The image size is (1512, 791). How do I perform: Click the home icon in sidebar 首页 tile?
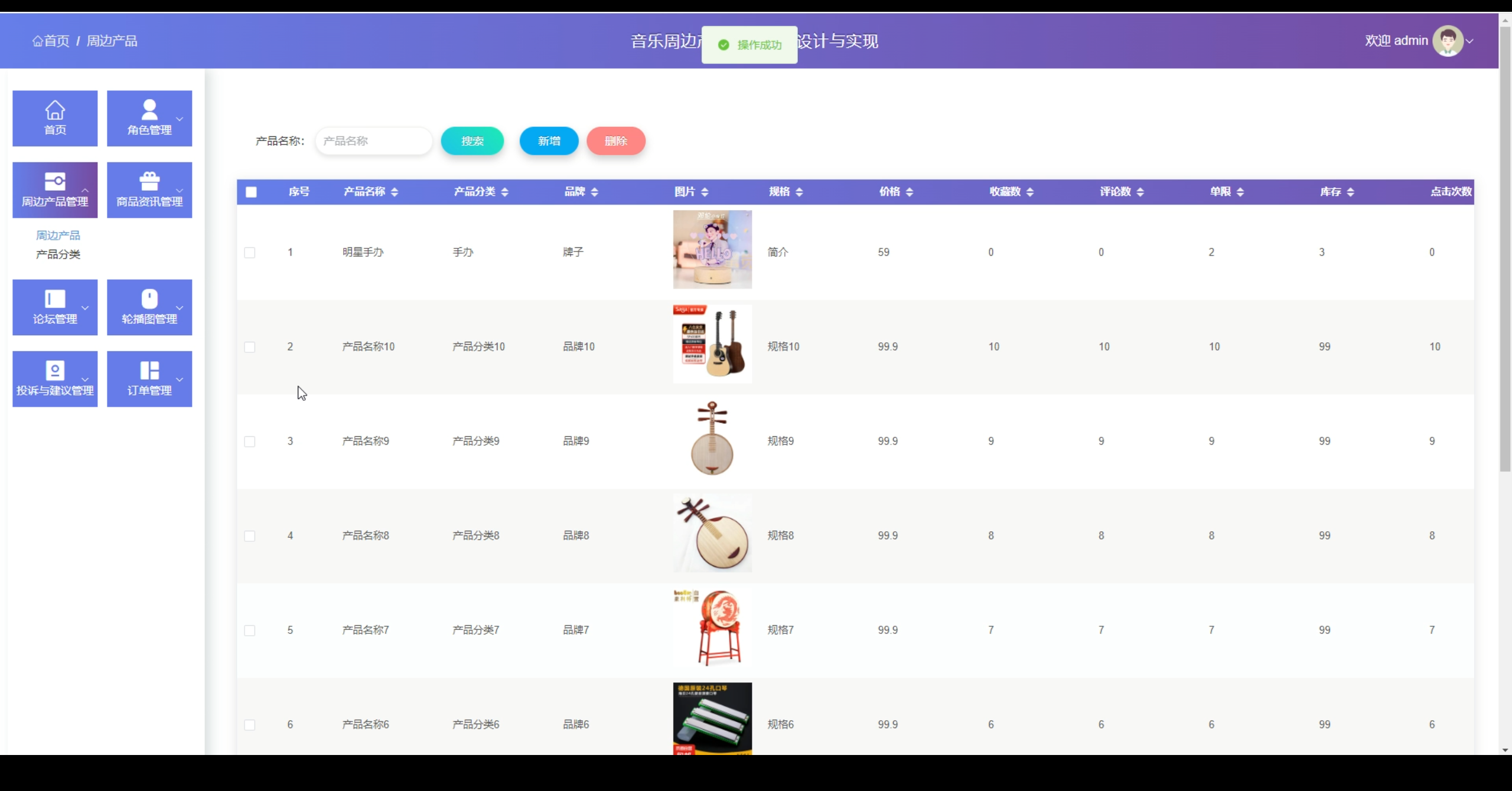[x=55, y=110]
